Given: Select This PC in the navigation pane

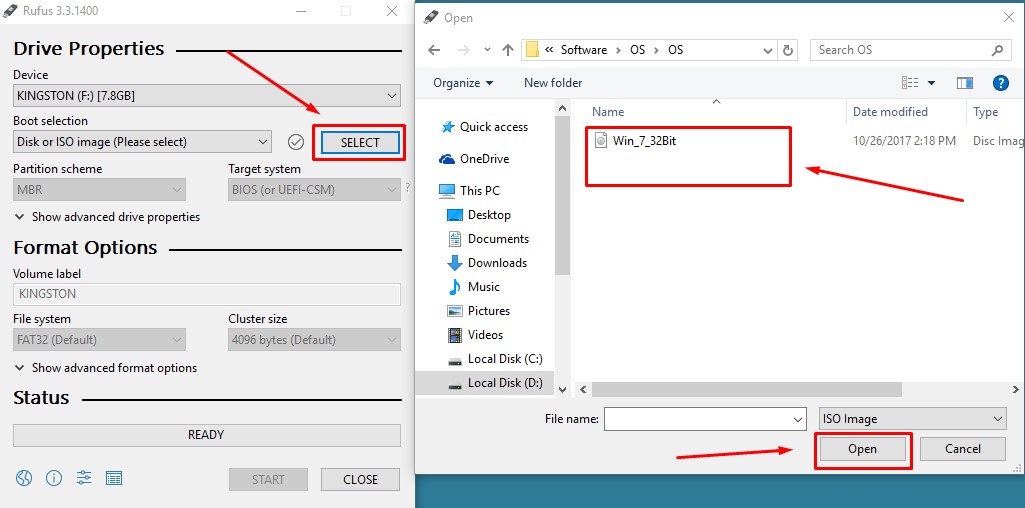Looking at the screenshot, I should point(470,191).
